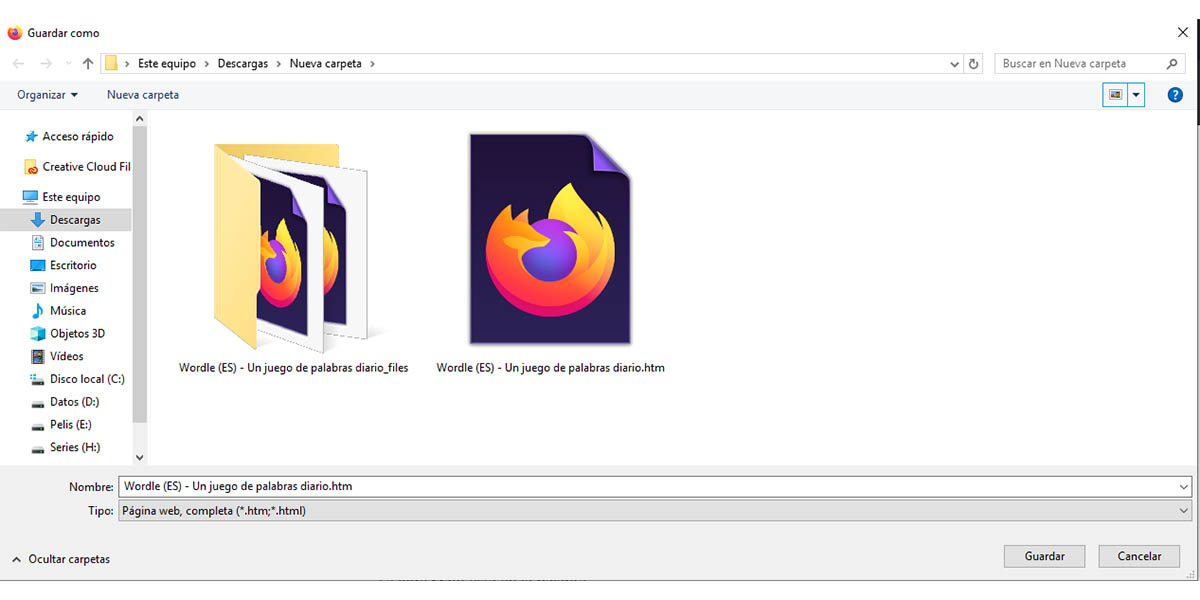
Task: Click the Disco local (C:) drive icon
Action: tap(38, 380)
